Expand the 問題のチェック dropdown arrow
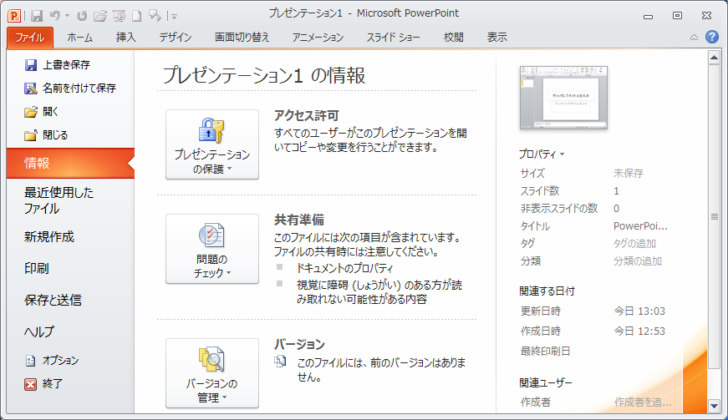728x420 pixels. click(228, 273)
